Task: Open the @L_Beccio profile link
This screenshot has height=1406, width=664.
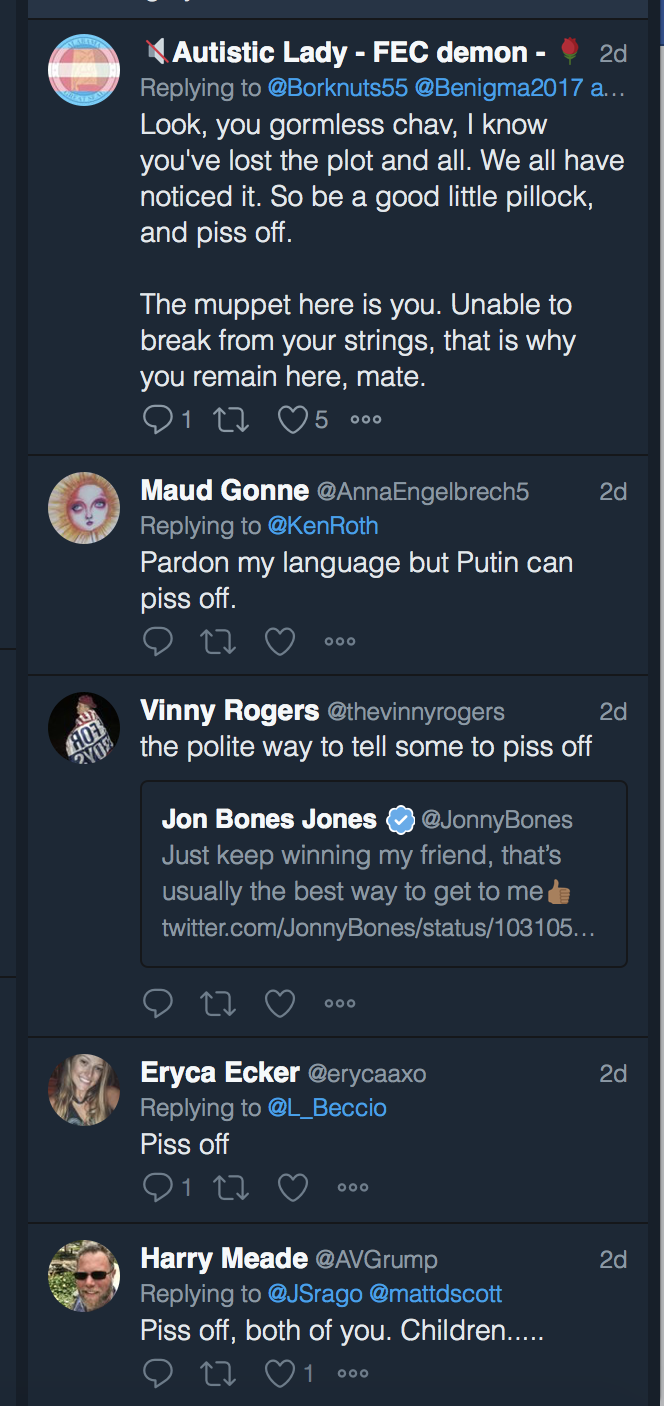Action: click(327, 1107)
